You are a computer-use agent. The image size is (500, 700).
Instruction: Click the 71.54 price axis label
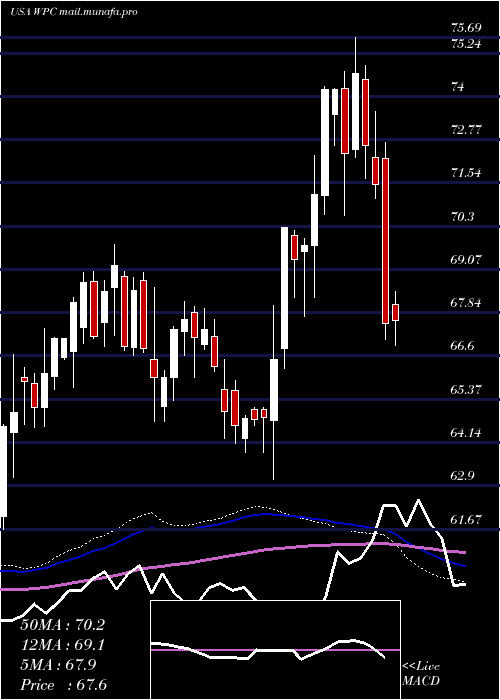pos(466,173)
